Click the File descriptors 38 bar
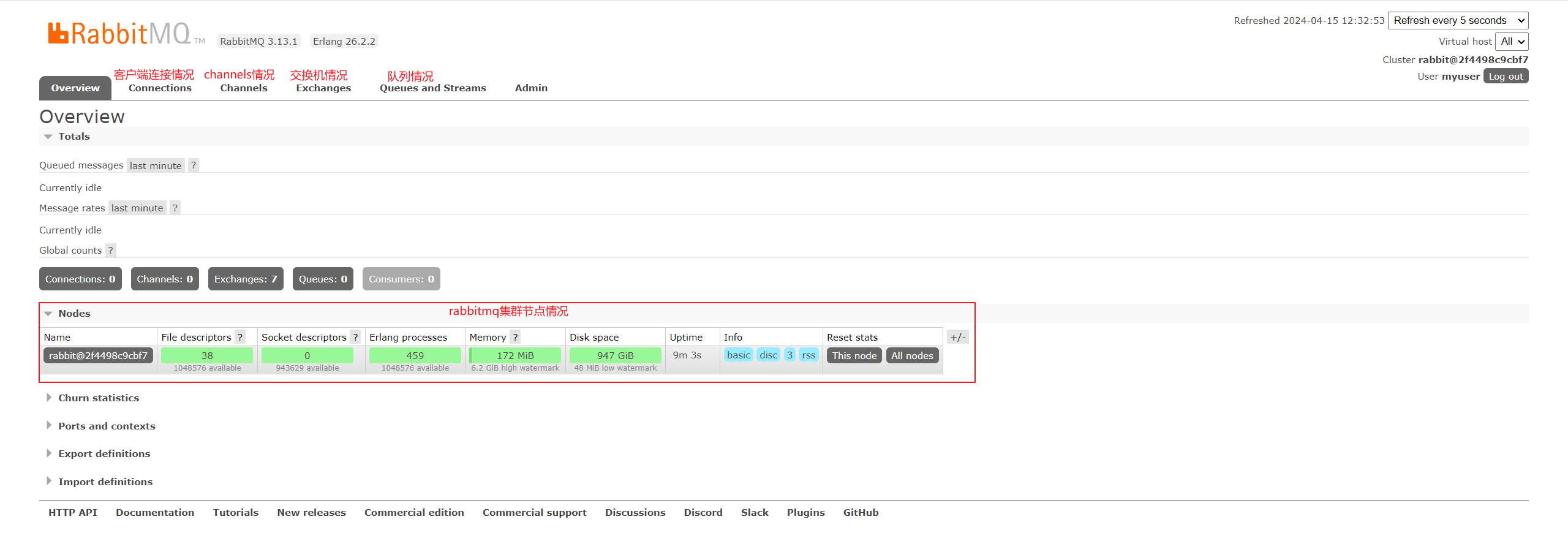The image size is (1568, 533). (207, 356)
